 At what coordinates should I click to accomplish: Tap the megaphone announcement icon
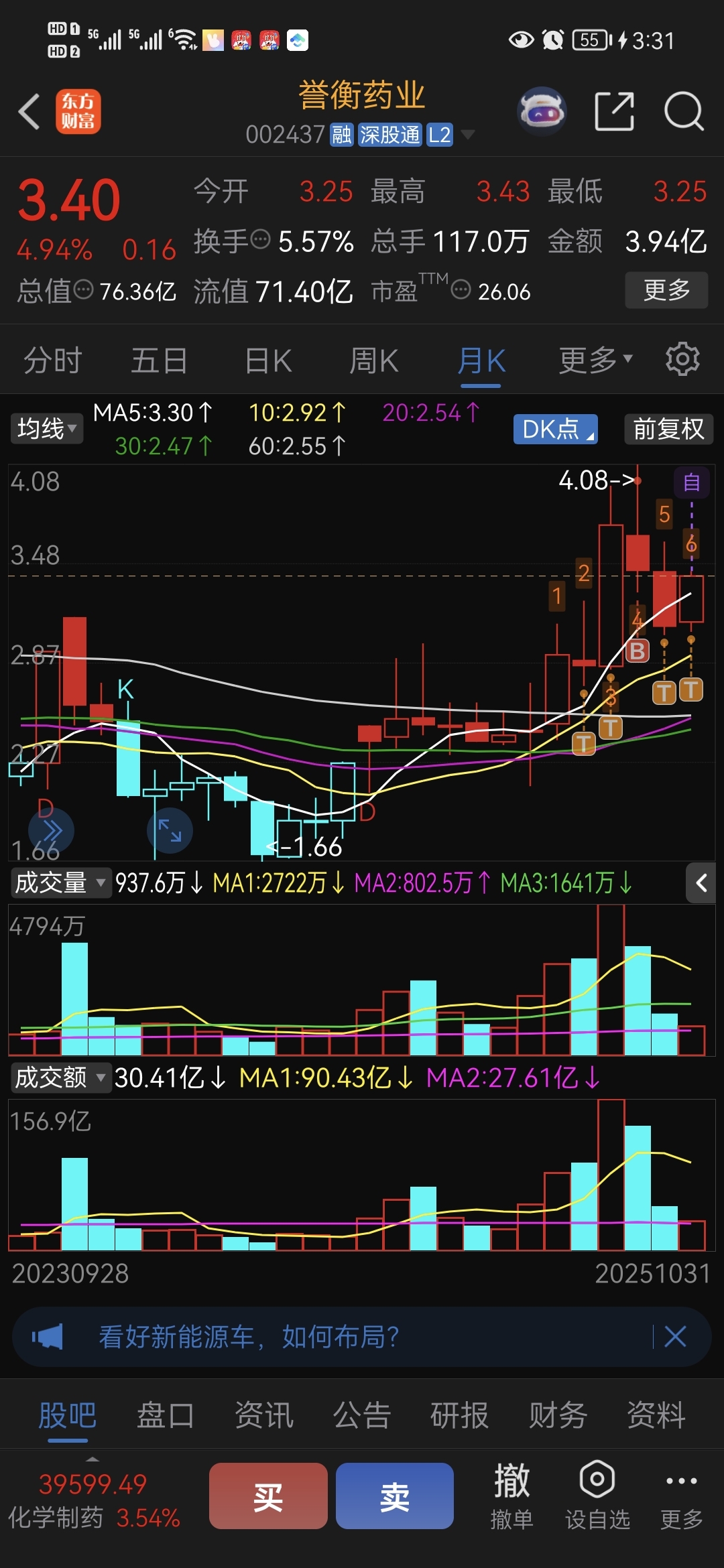click(x=47, y=1337)
